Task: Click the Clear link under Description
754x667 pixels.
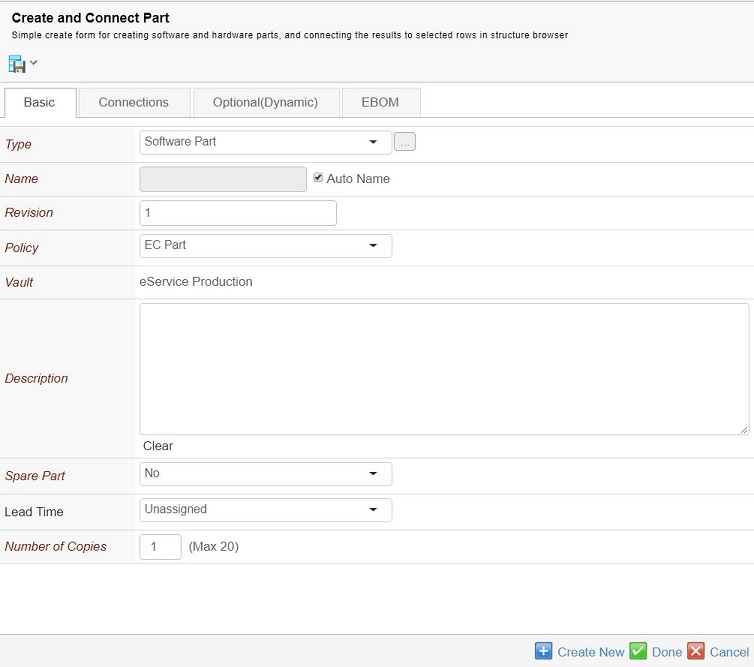Action: pos(158,446)
